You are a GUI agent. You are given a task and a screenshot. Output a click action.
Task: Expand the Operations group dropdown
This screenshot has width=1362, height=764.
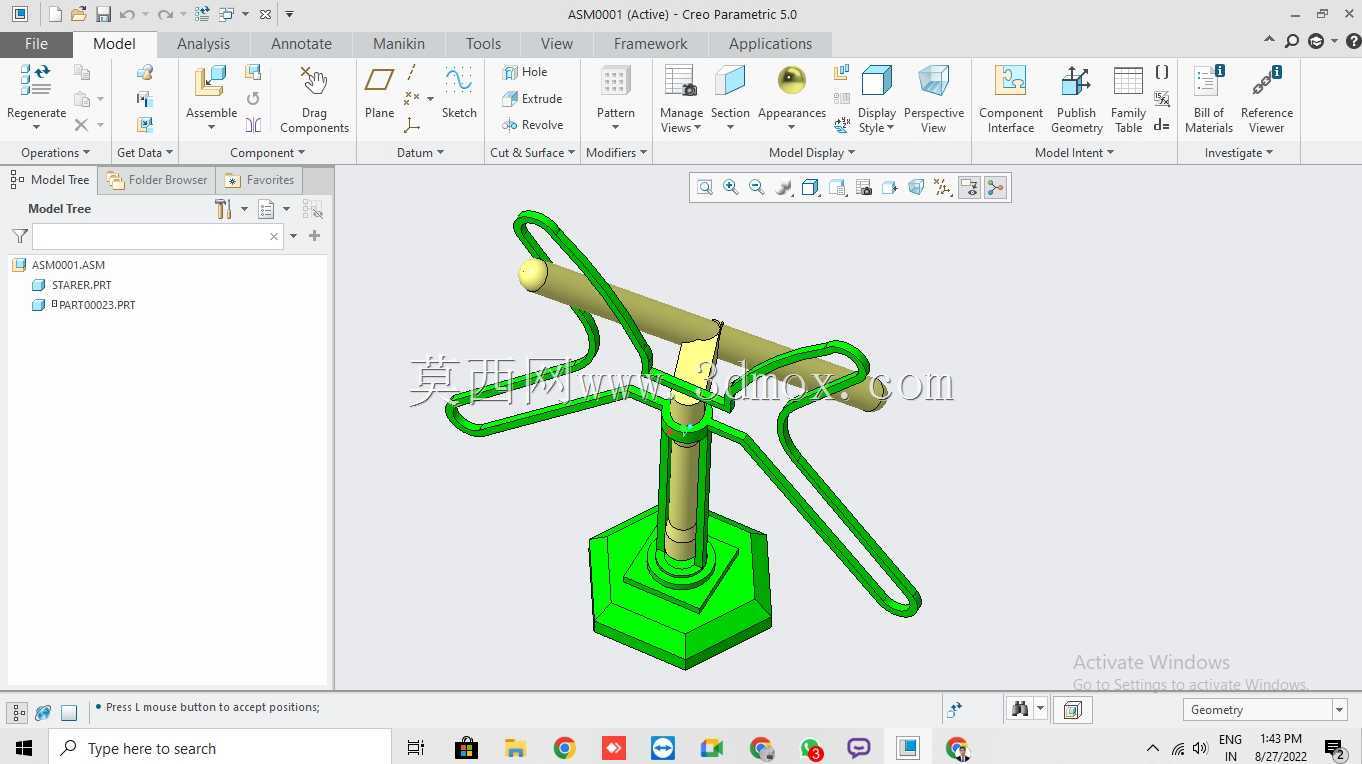coord(55,153)
